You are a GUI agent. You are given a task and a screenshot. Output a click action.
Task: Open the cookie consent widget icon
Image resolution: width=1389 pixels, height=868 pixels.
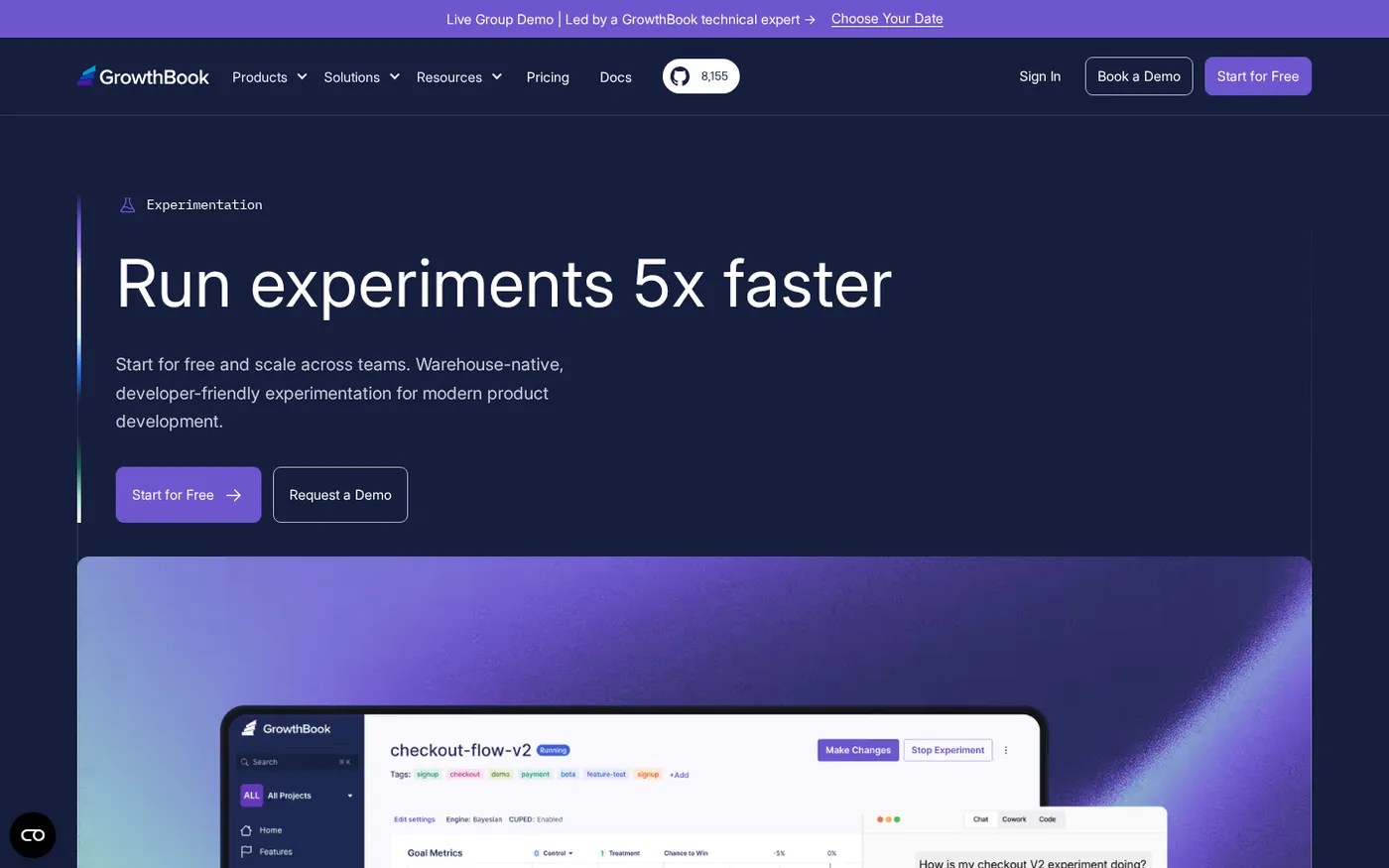click(33, 835)
